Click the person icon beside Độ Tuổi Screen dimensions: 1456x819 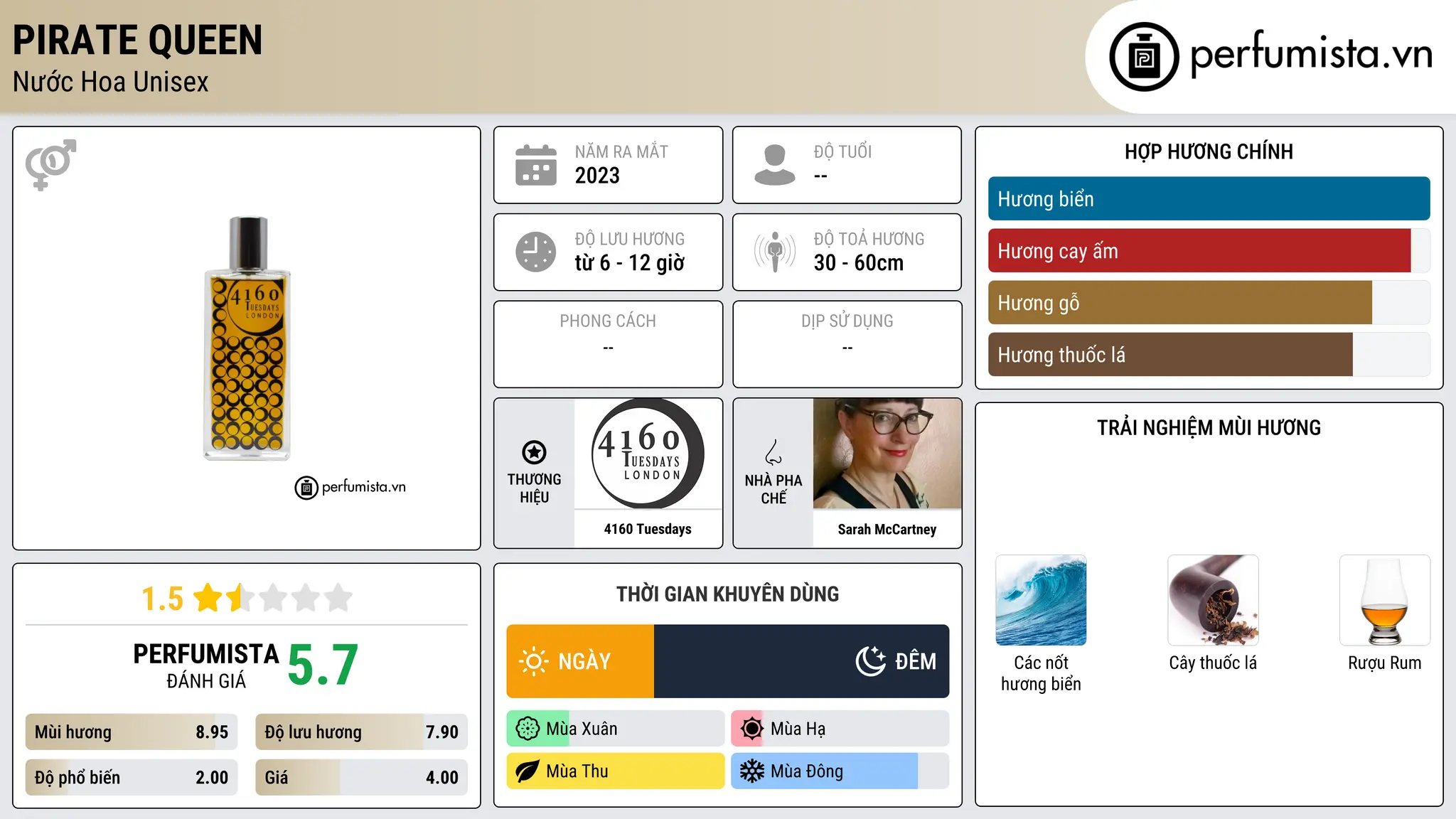[775, 165]
